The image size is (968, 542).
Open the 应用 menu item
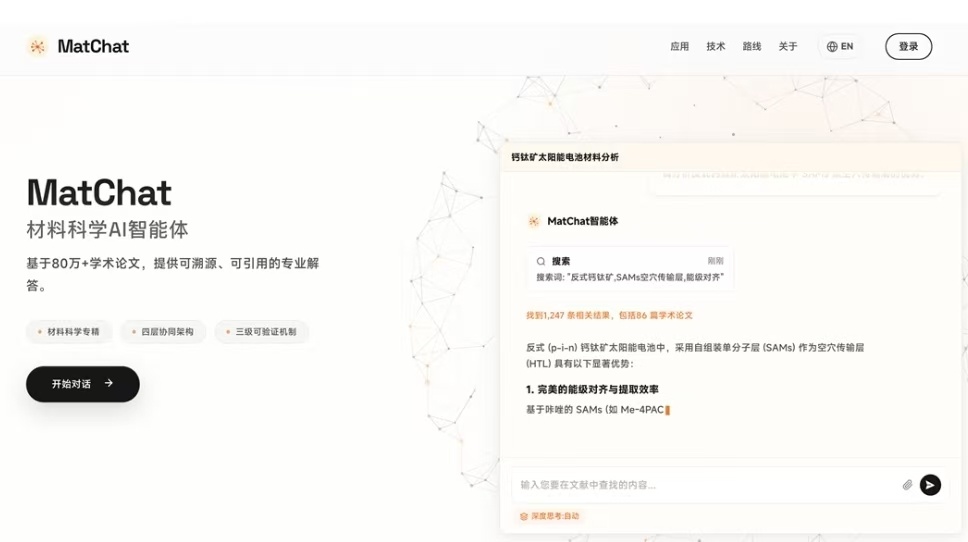click(679, 47)
